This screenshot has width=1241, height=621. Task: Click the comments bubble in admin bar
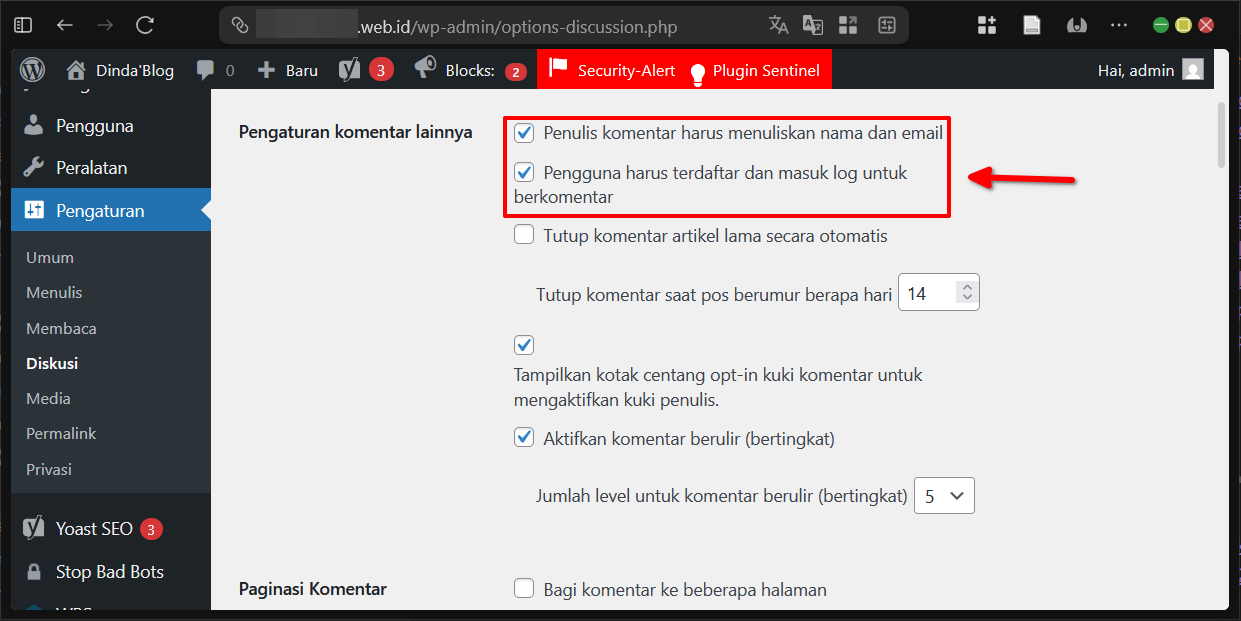click(206, 69)
